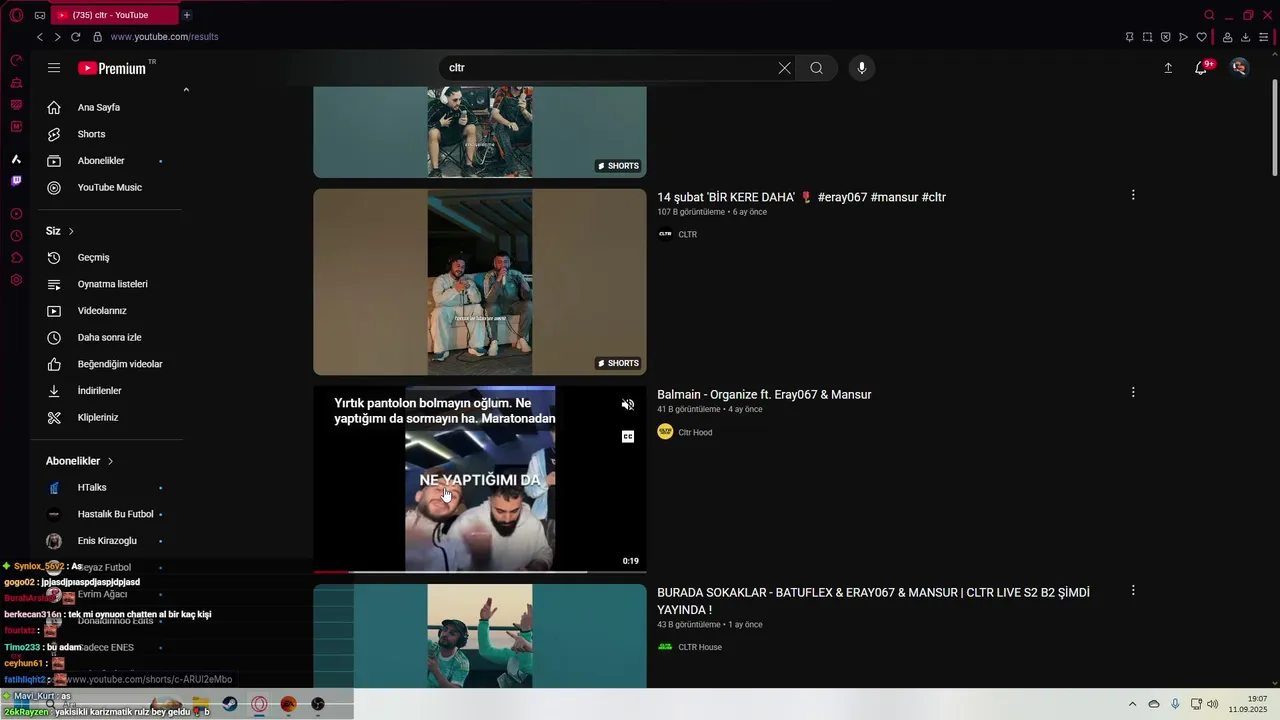
Task: Reload the page with the refresh icon
Action: click(x=75, y=37)
